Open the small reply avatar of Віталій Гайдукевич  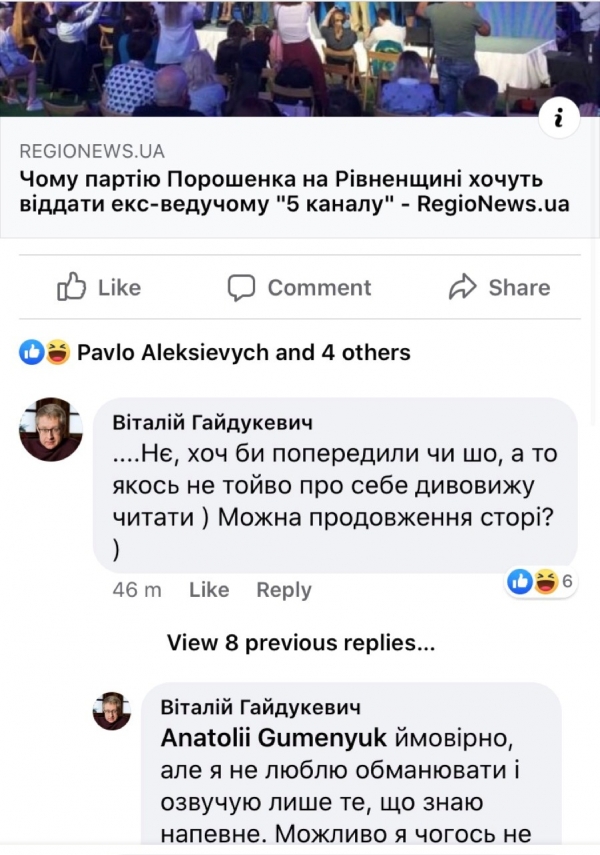pos(112,711)
